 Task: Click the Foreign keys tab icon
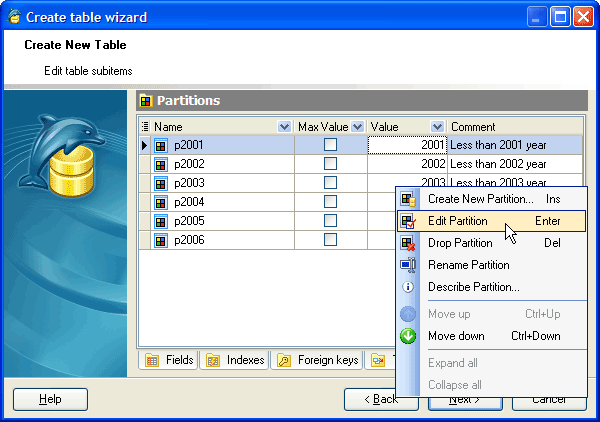(284, 360)
